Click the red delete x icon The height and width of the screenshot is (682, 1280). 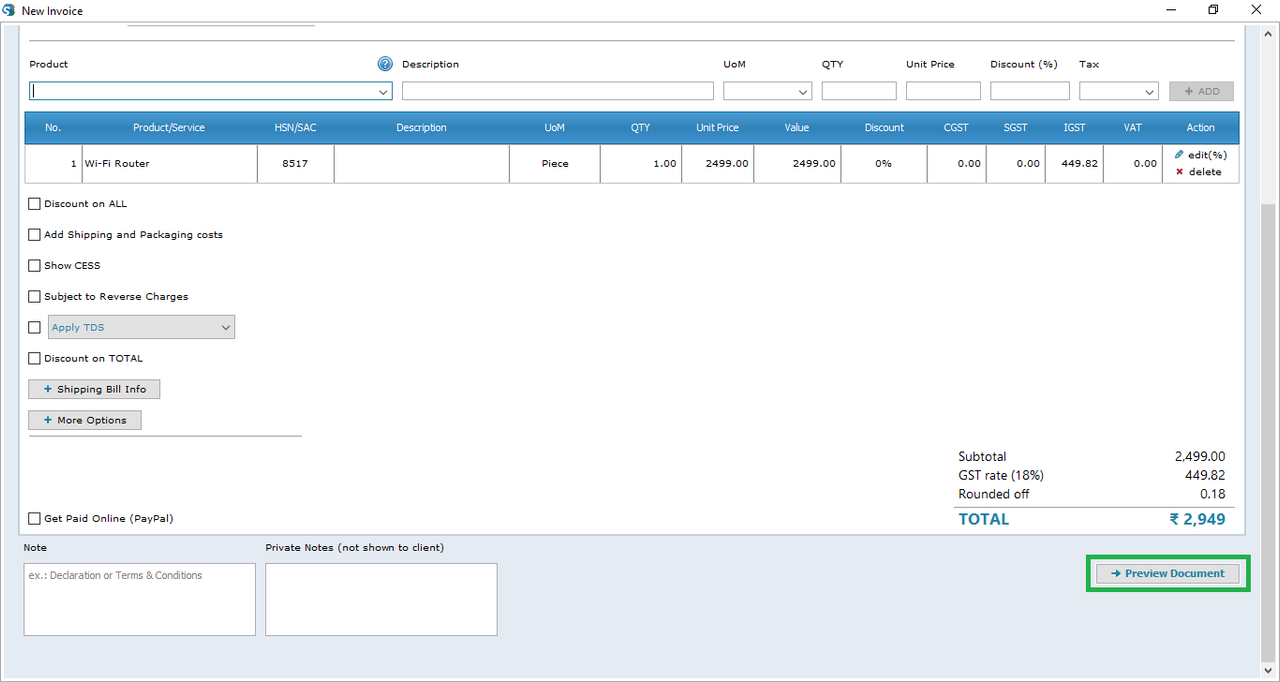[1180, 172]
